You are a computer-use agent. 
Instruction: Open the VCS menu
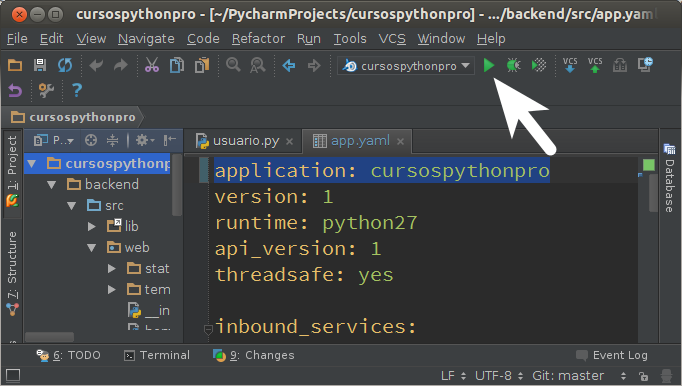point(392,39)
